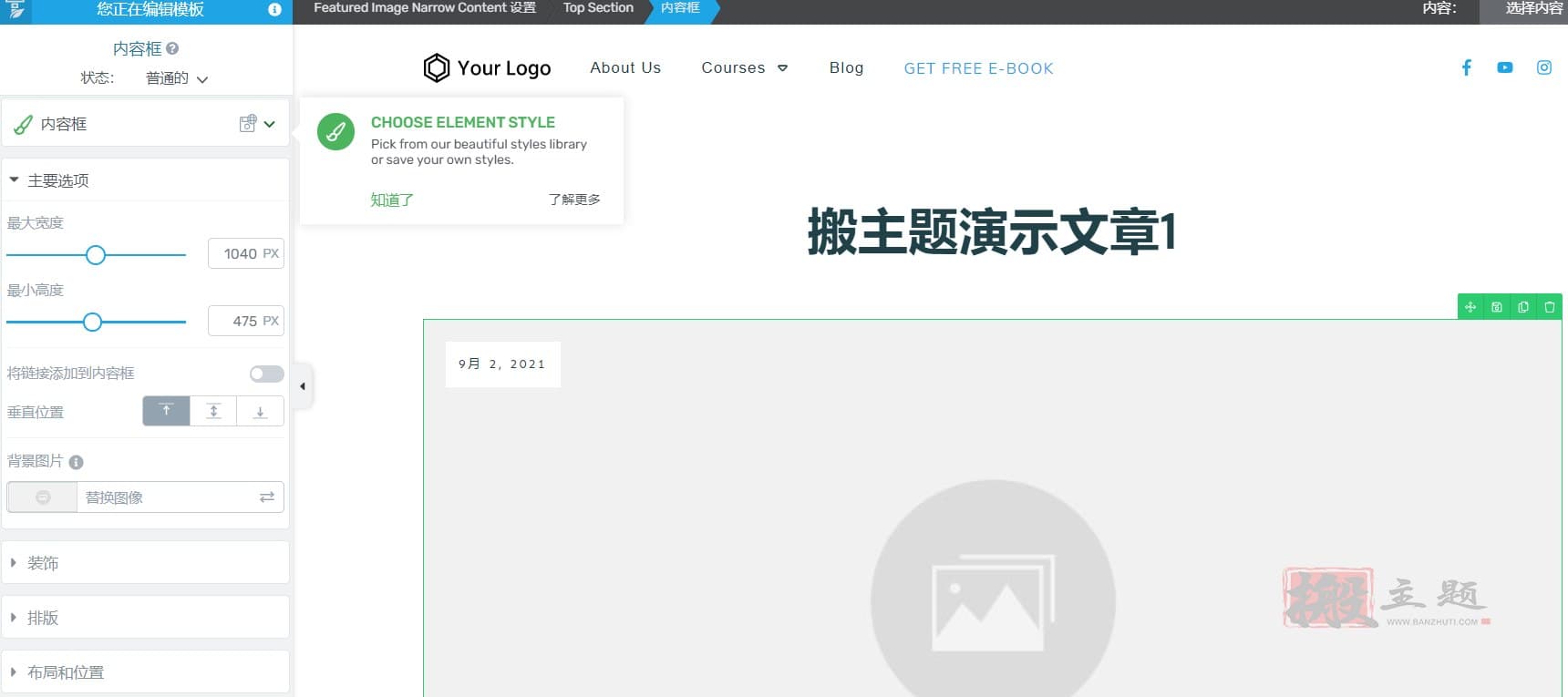The height and width of the screenshot is (697, 1568).
Task: Collapse the 主要选项 section
Action: 146,180
